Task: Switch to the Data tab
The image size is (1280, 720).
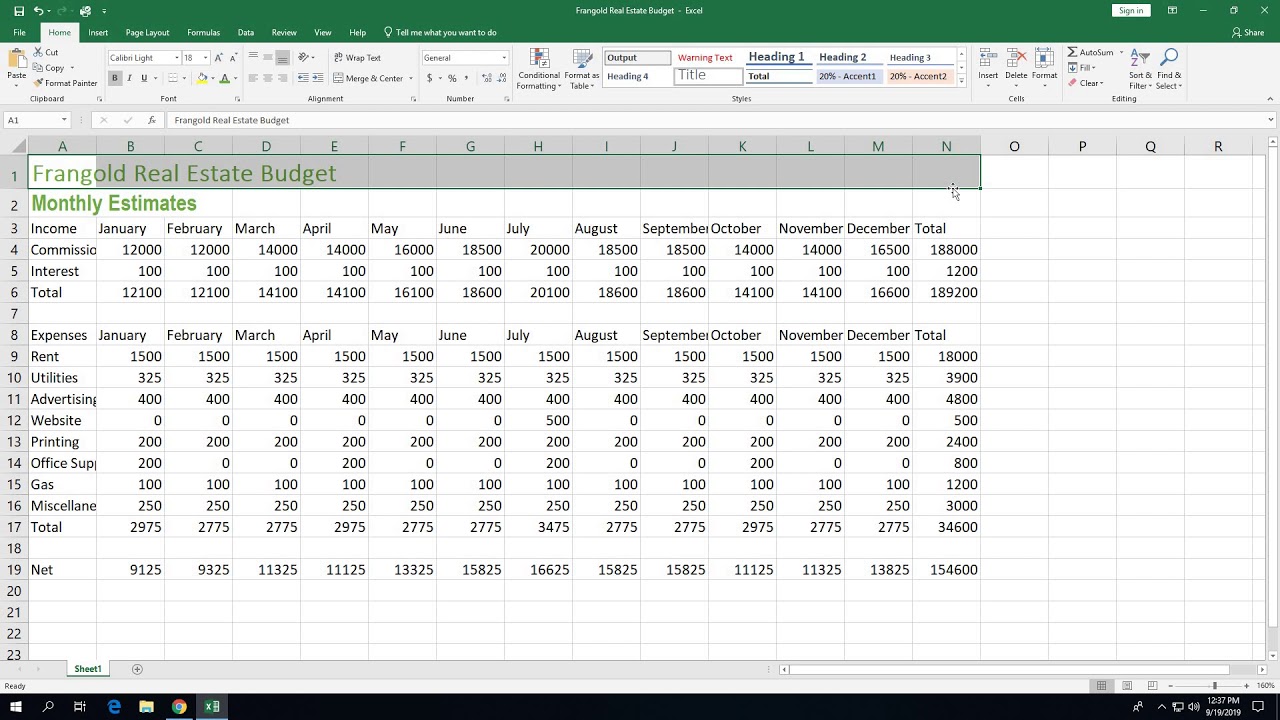Action: tap(245, 33)
